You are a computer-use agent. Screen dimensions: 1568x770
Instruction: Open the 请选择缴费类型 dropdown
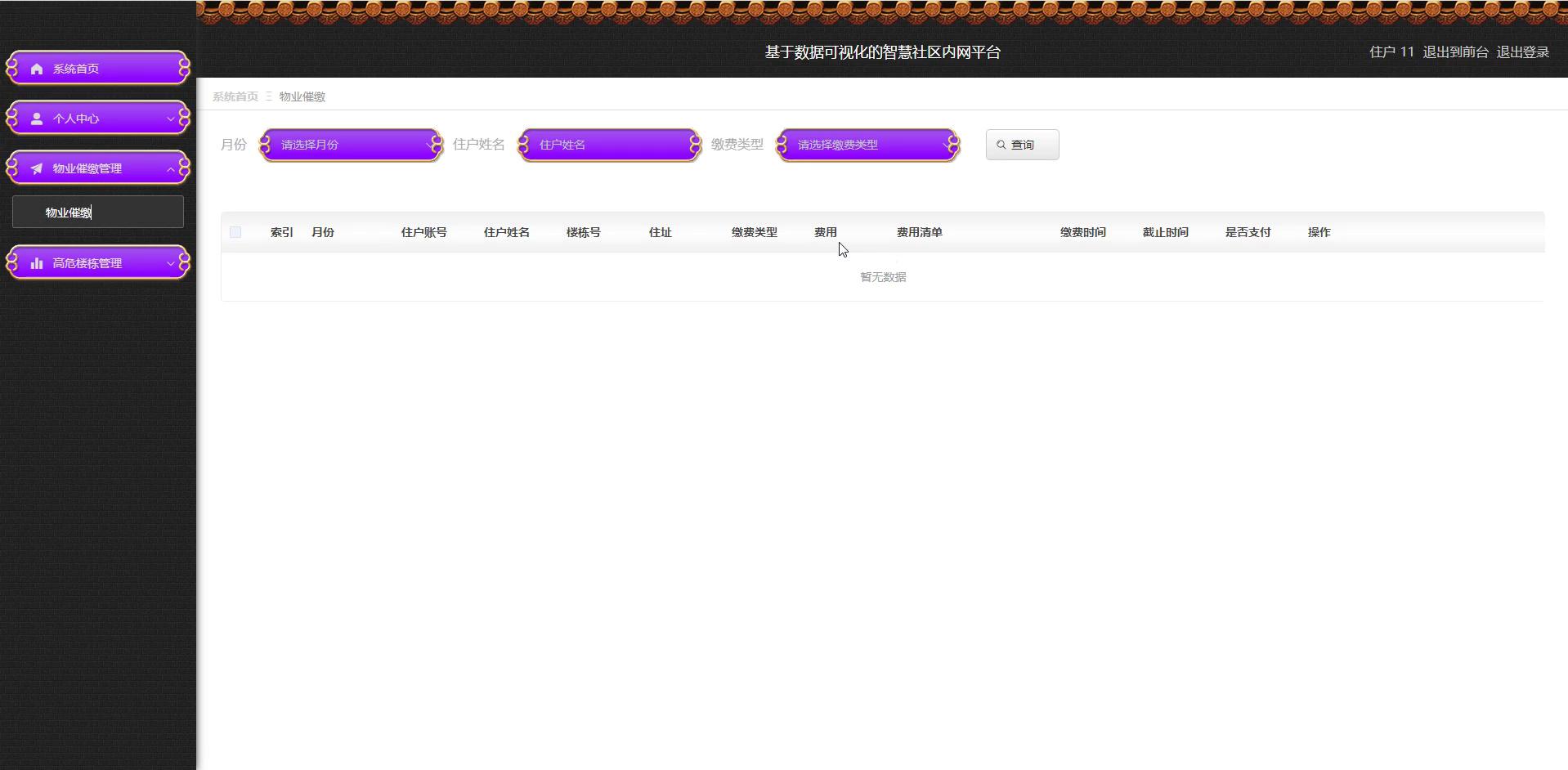868,145
